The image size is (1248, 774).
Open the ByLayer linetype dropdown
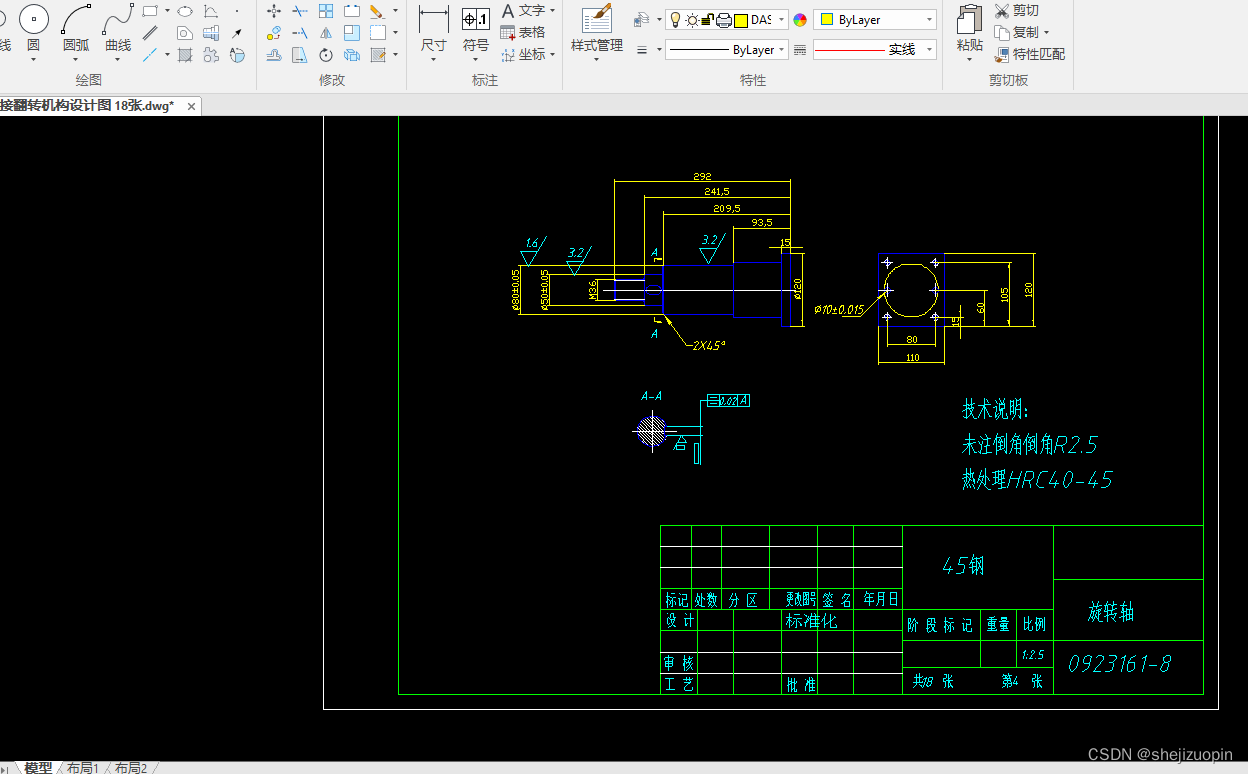click(x=780, y=49)
